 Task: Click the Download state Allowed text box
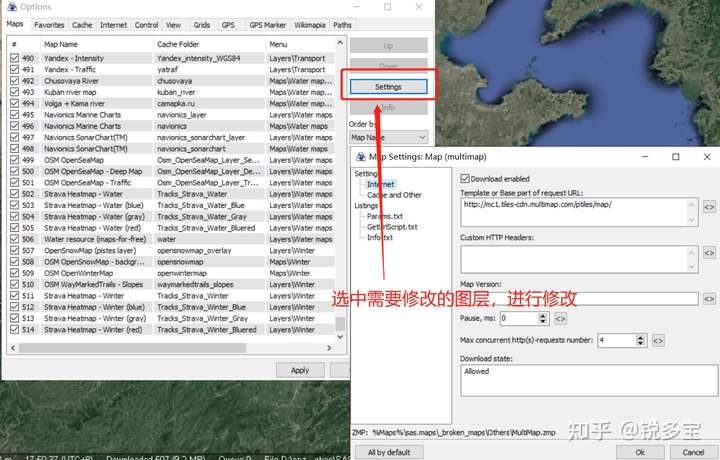[589, 381]
